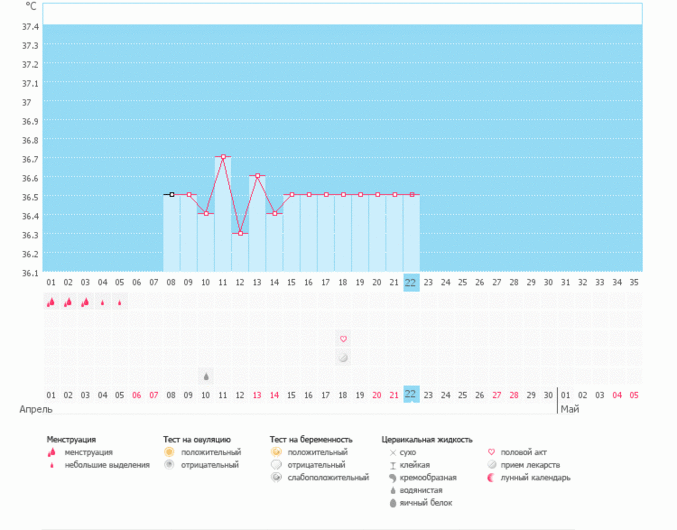677x530 pixels.
Task: Click the light discharge icon on day 05
Action: click(120, 302)
